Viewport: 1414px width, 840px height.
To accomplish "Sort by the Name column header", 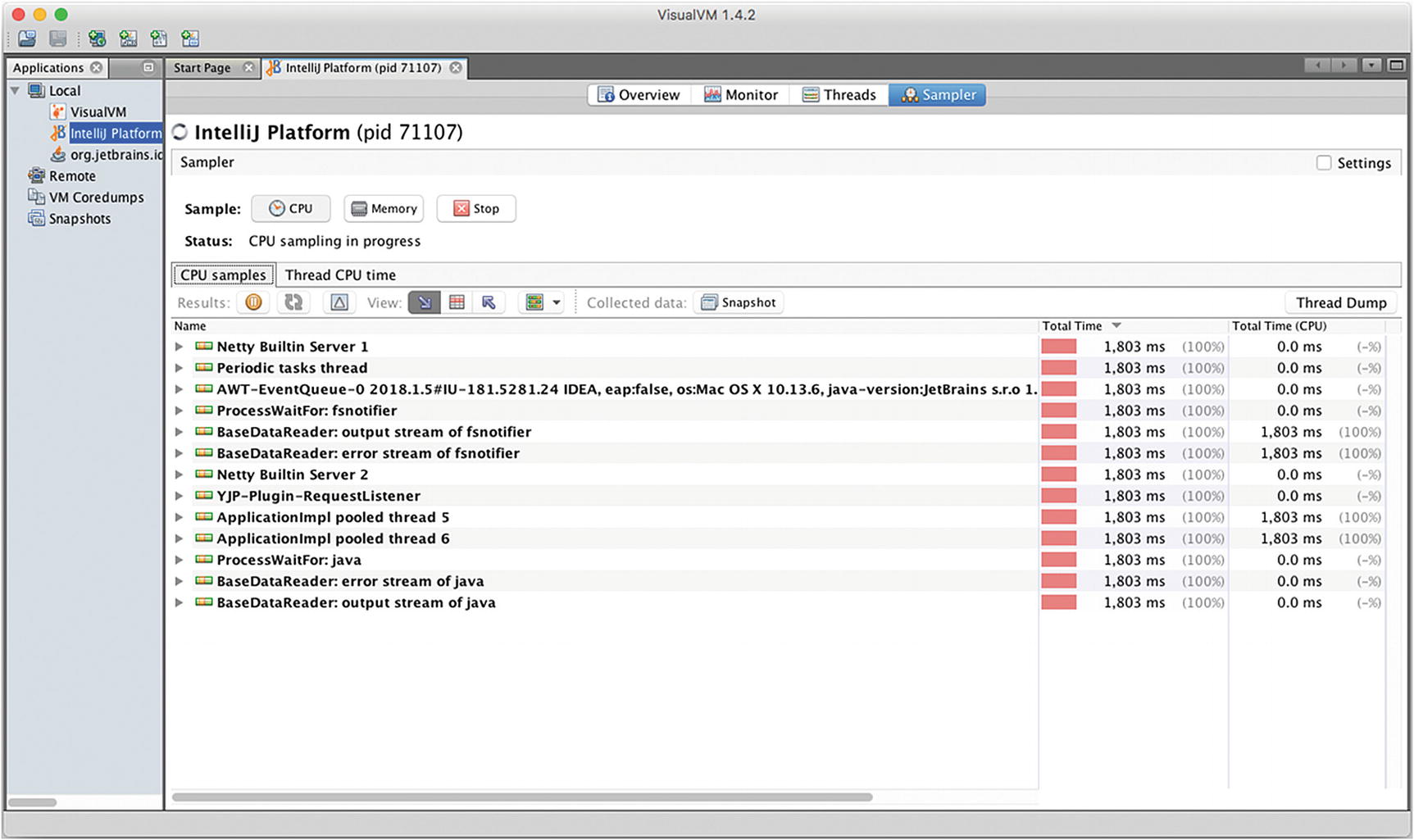I will pos(604,325).
